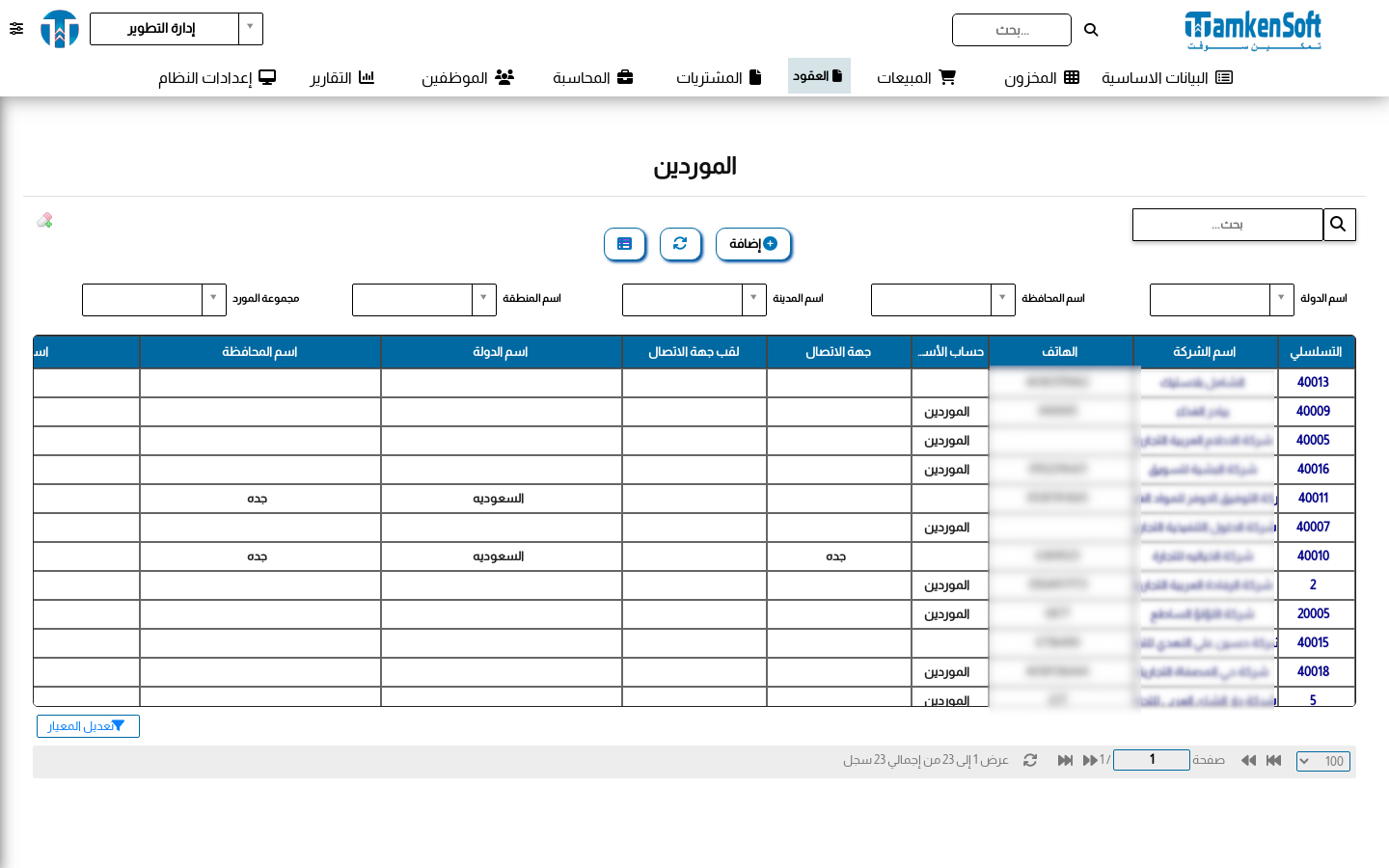Expand the مجموعة المورد dropdown
Screen dimensions: 1389x868
click(213, 299)
